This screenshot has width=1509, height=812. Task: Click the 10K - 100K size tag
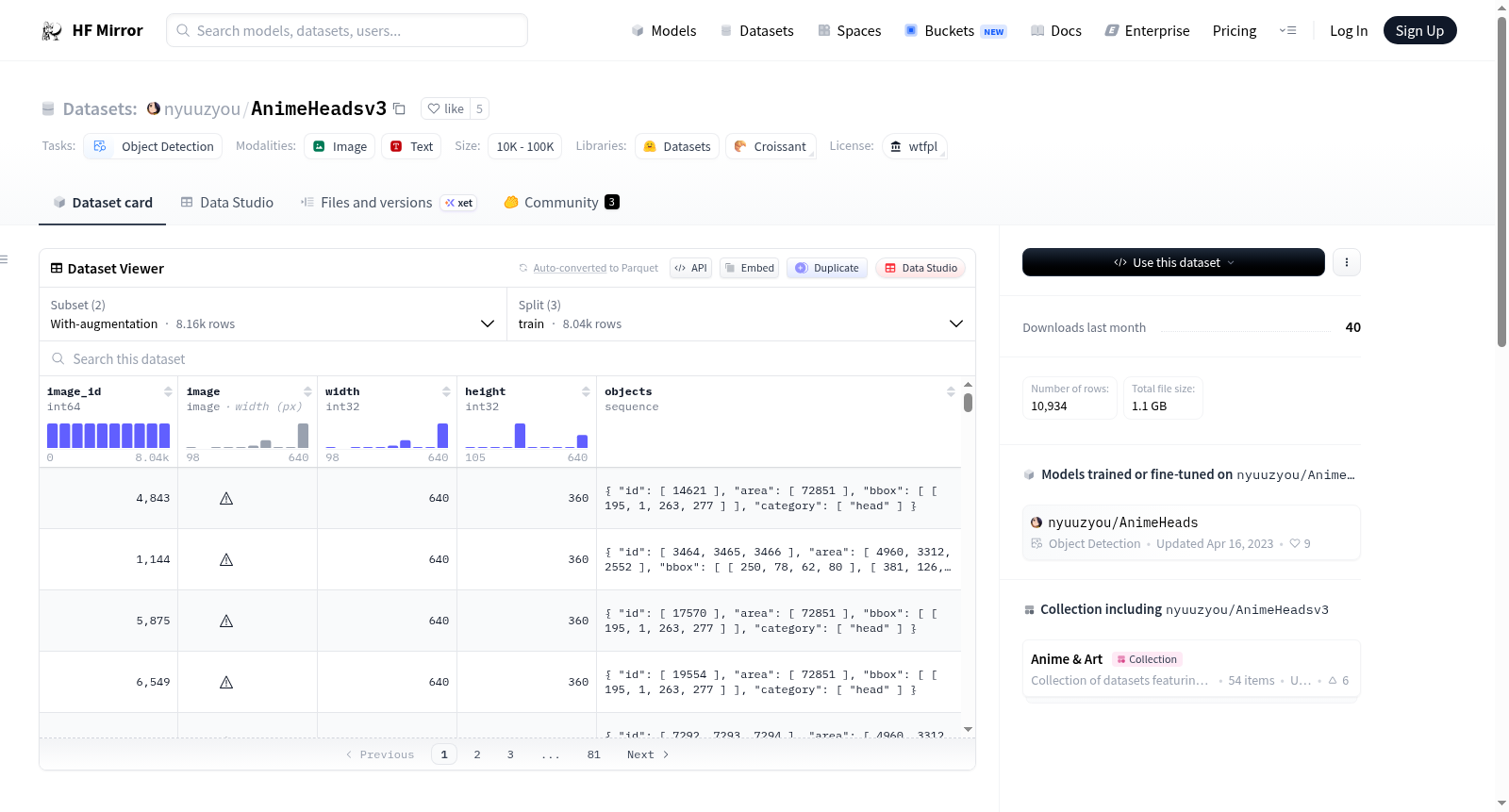524,146
